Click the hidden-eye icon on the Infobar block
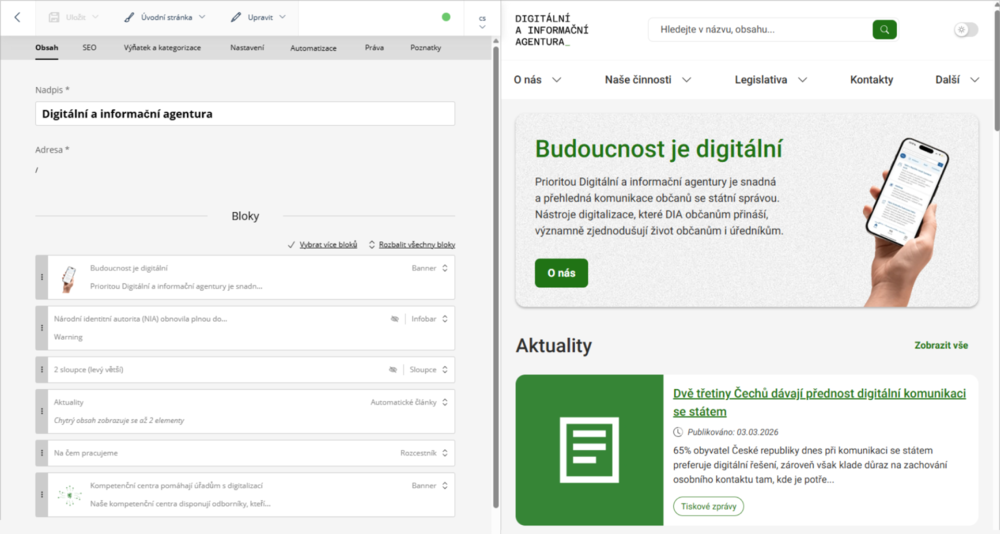1000x534 pixels. (394, 319)
